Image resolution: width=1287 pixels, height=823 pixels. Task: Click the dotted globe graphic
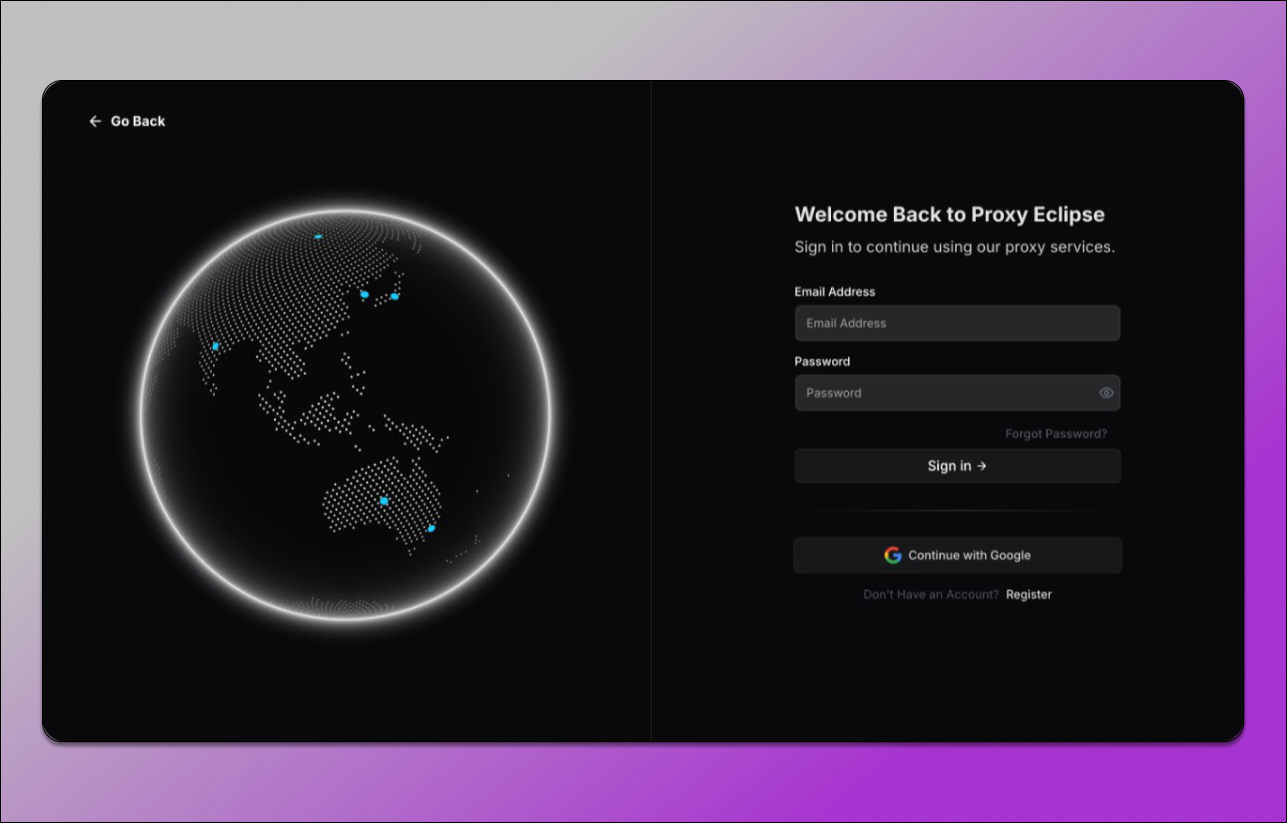pos(346,416)
